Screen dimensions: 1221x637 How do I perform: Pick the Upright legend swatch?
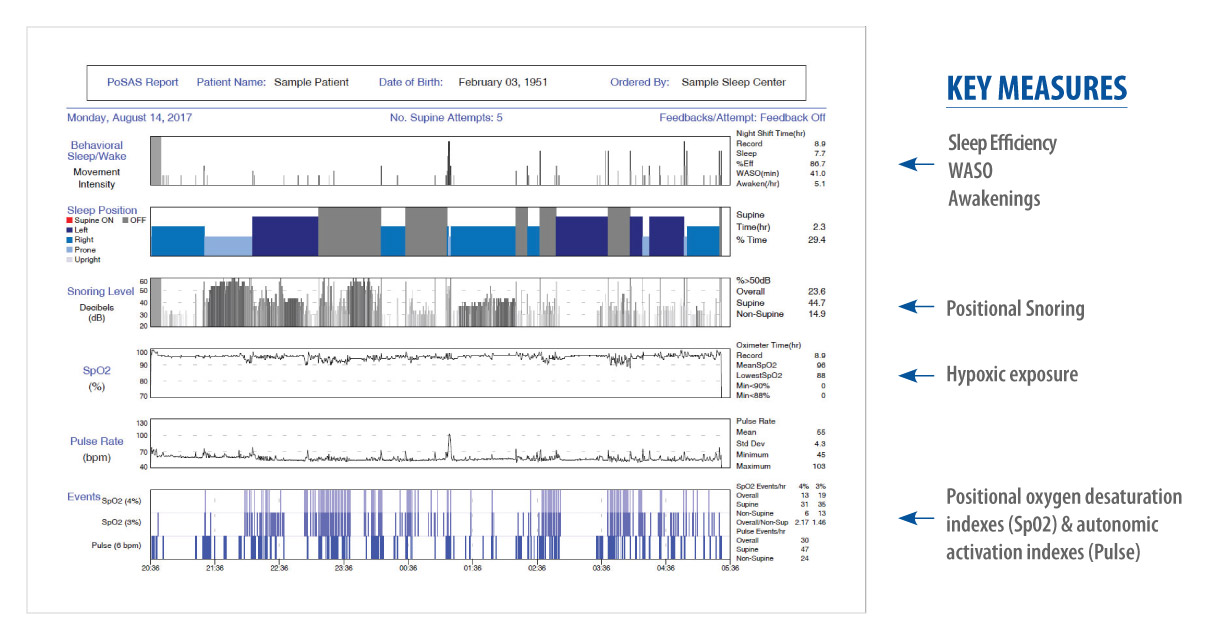(x=71, y=260)
